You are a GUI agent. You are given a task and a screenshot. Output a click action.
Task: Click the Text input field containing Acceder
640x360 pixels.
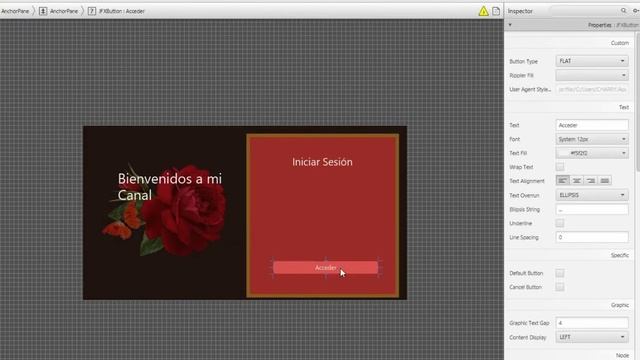pos(592,125)
